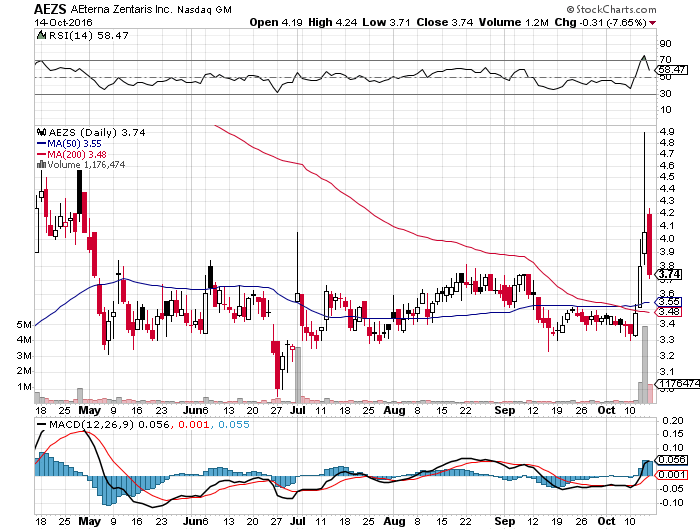This screenshot has width=700, height=530.
Task: Click the 5M volume axis label
Action: click(24, 325)
